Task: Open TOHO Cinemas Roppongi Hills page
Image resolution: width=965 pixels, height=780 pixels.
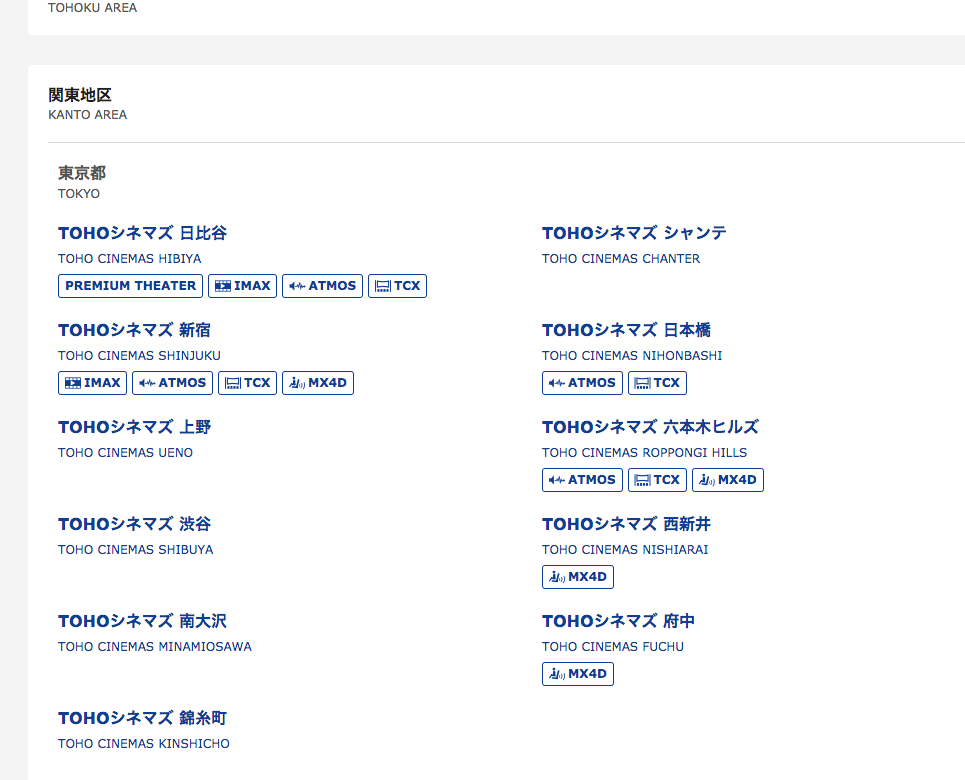Action: pyautogui.click(x=650, y=428)
